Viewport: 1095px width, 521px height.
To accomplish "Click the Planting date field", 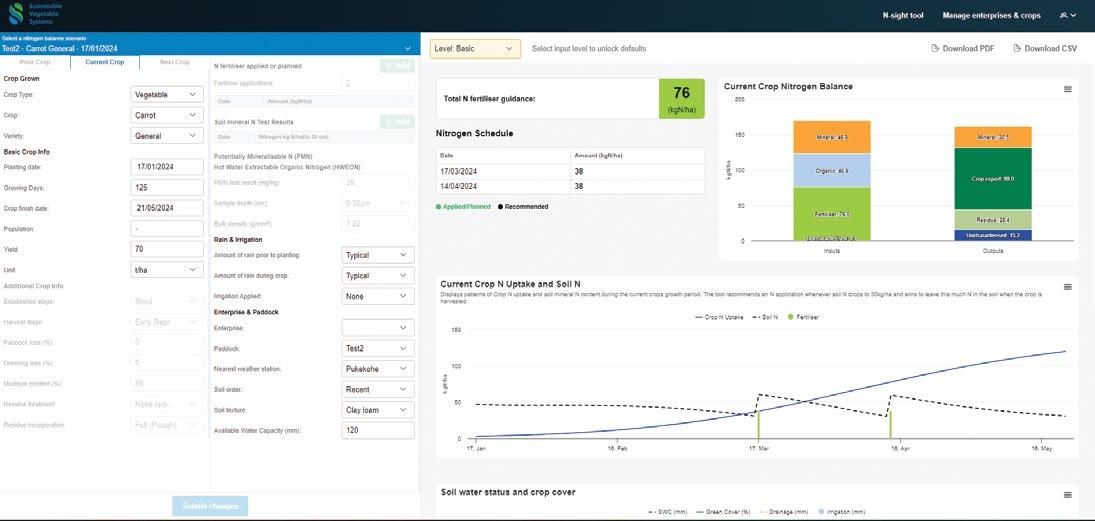I will (x=167, y=167).
